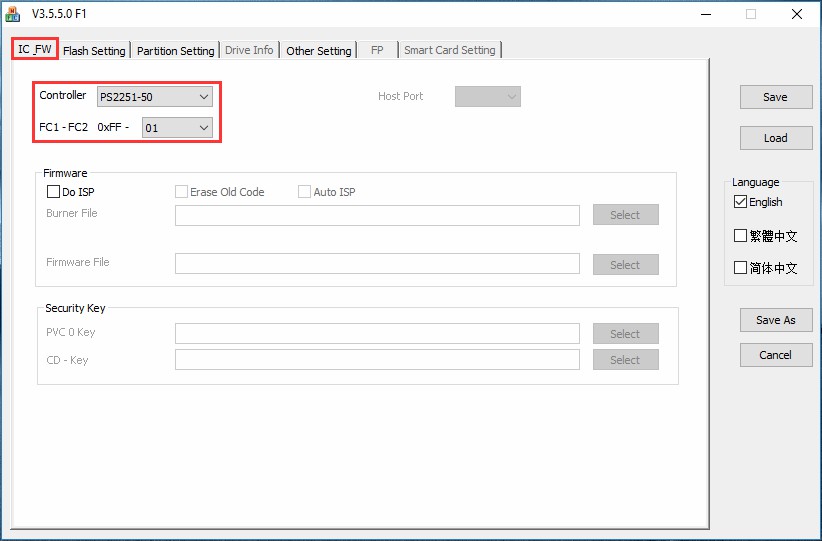Click the PVC 0 Key field
The height and width of the screenshot is (541, 822).
pos(377,333)
